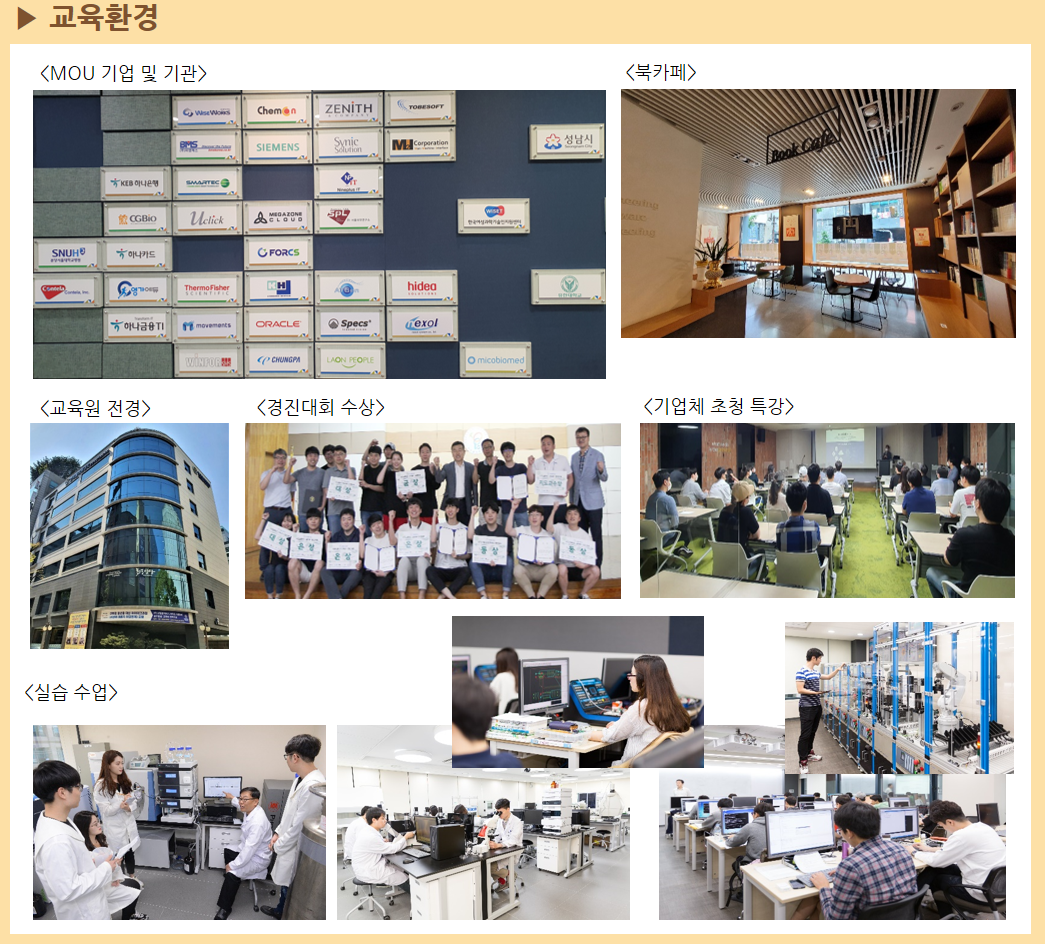Open the education center building photo
This screenshot has height=944, width=1046.
(x=129, y=536)
